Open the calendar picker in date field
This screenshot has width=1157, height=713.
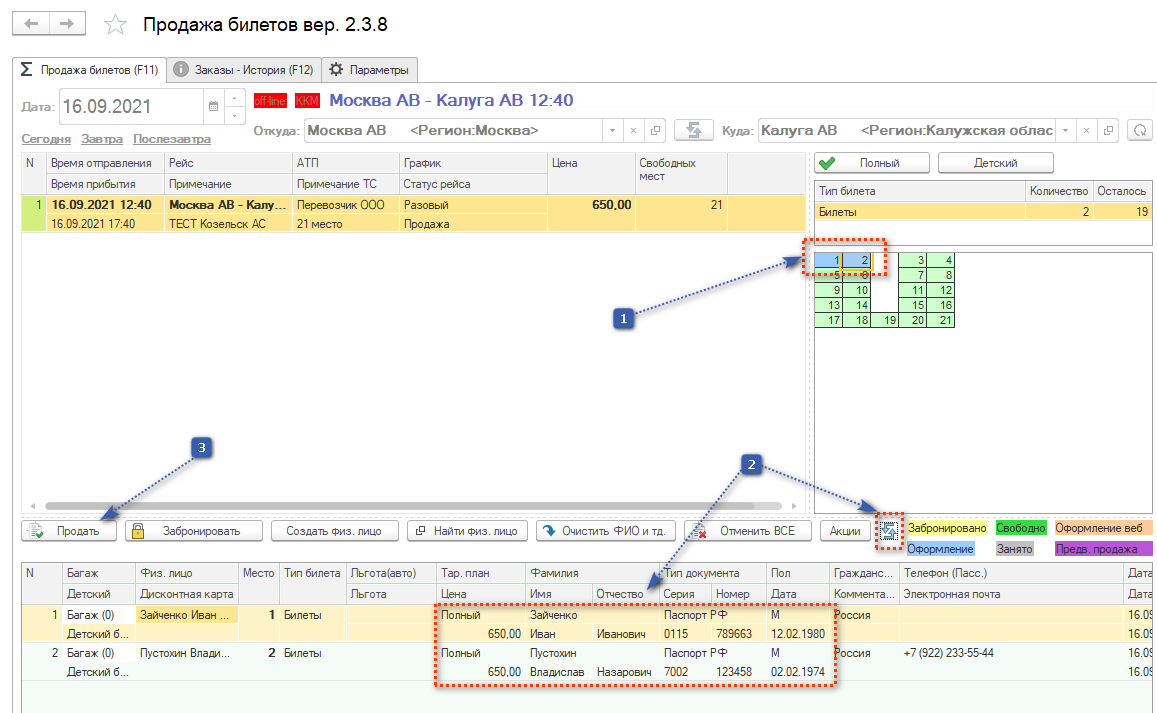tap(212, 105)
